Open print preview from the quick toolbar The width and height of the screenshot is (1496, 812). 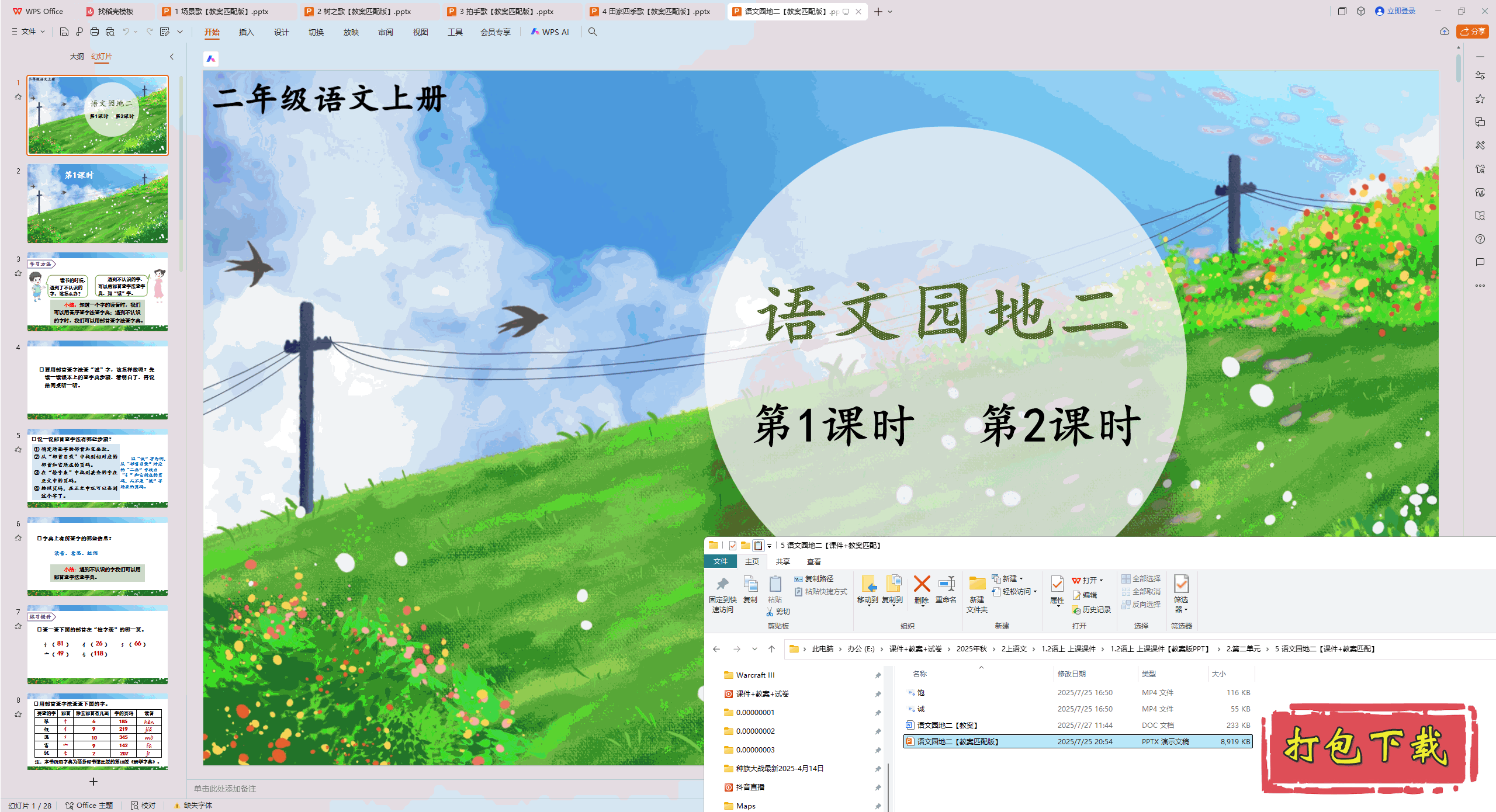(110, 32)
